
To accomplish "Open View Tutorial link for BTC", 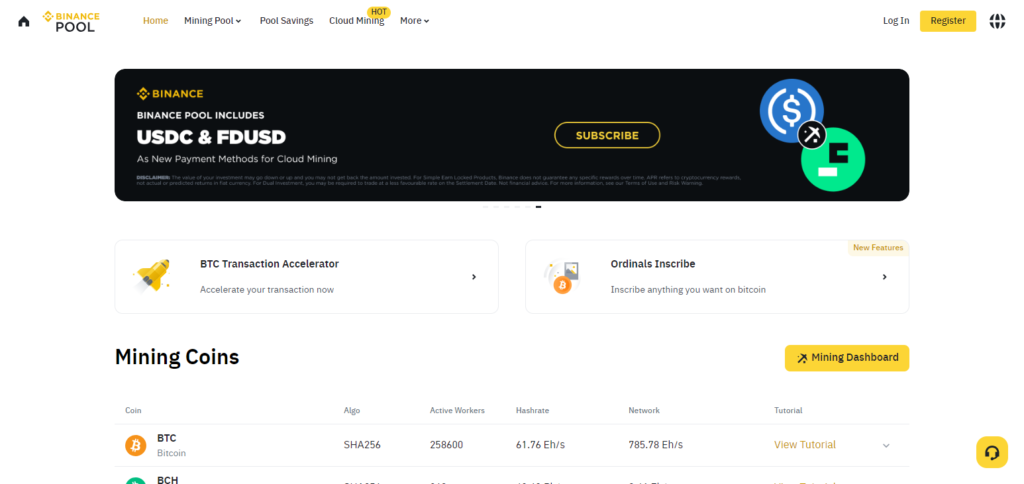I will (805, 445).
